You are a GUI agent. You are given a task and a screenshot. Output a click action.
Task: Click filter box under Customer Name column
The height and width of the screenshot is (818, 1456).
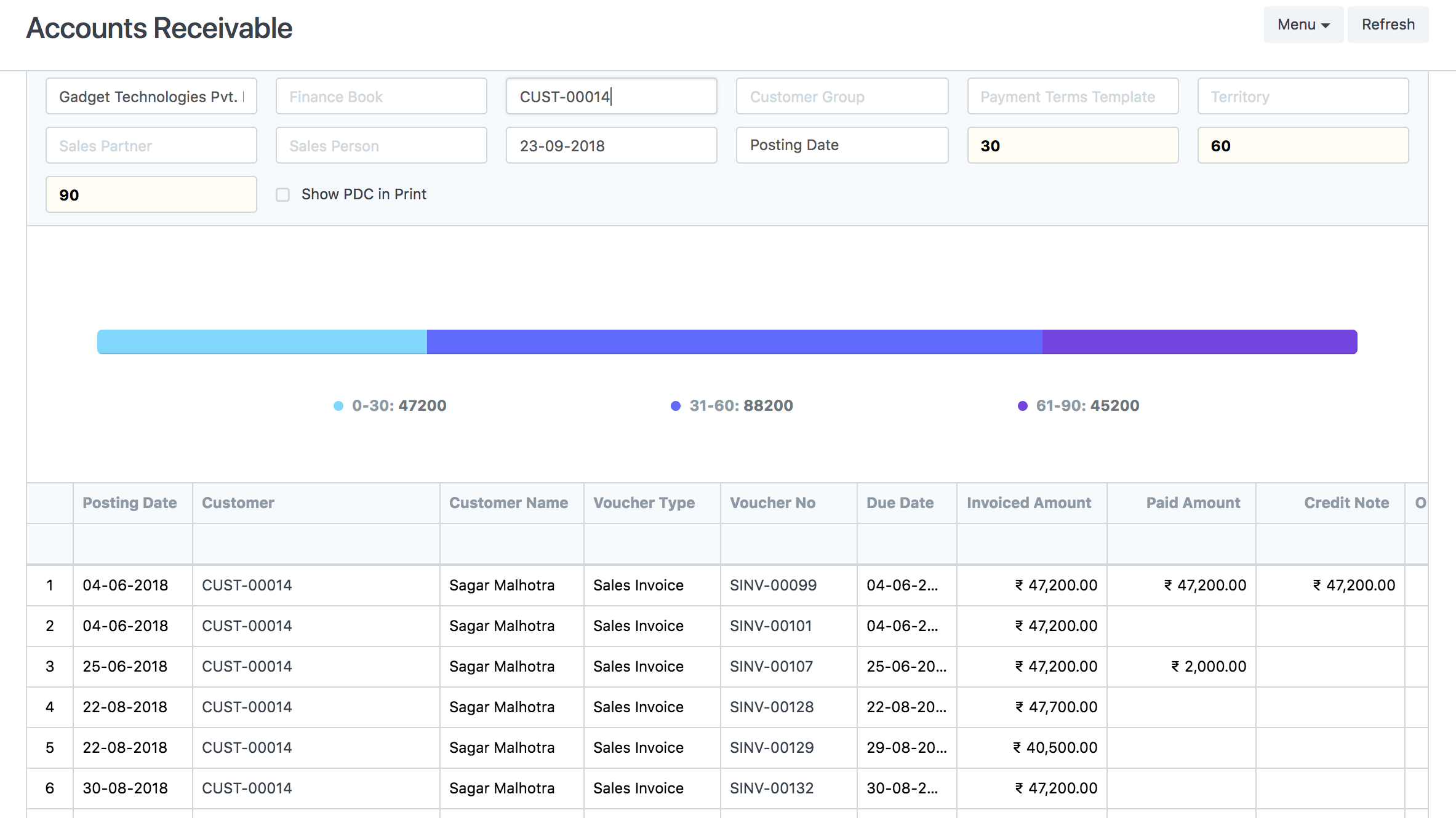point(511,544)
